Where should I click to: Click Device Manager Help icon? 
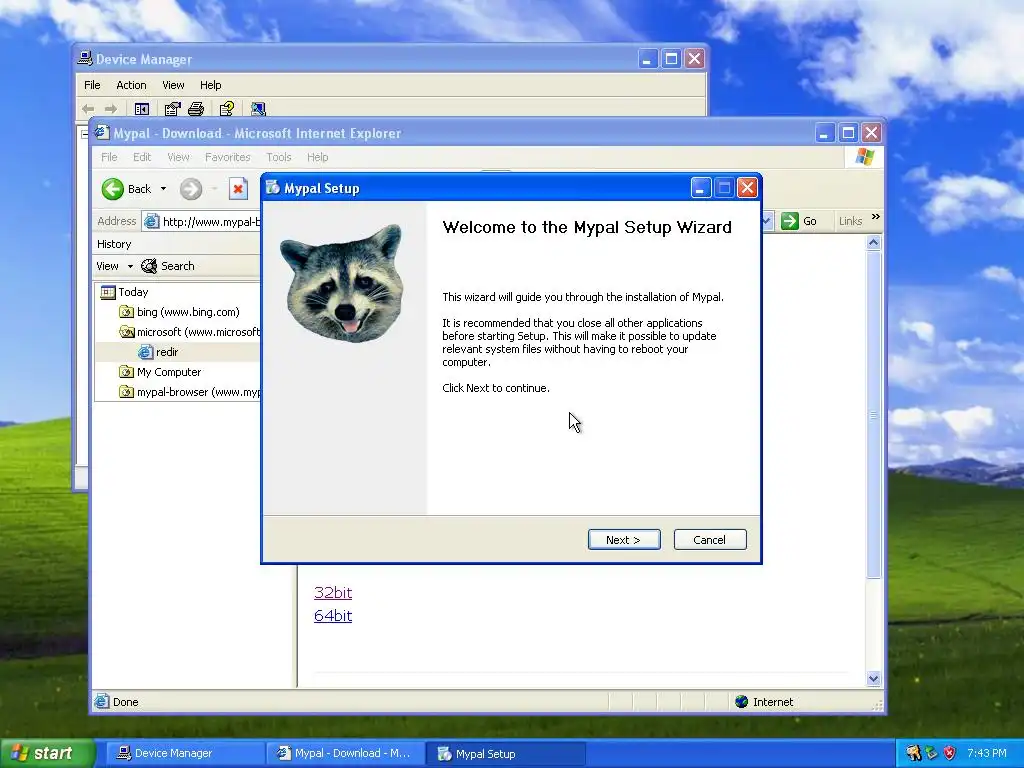(227, 109)
